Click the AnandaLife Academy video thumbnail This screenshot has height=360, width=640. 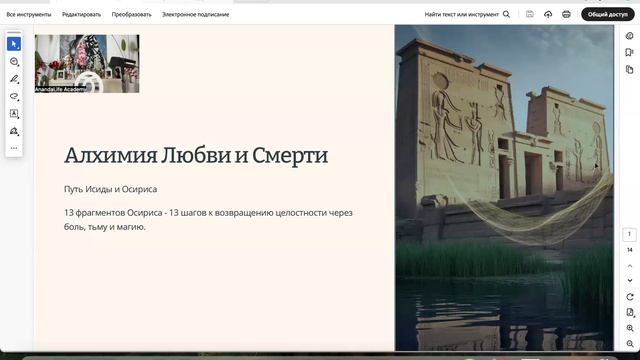point(87,64)
